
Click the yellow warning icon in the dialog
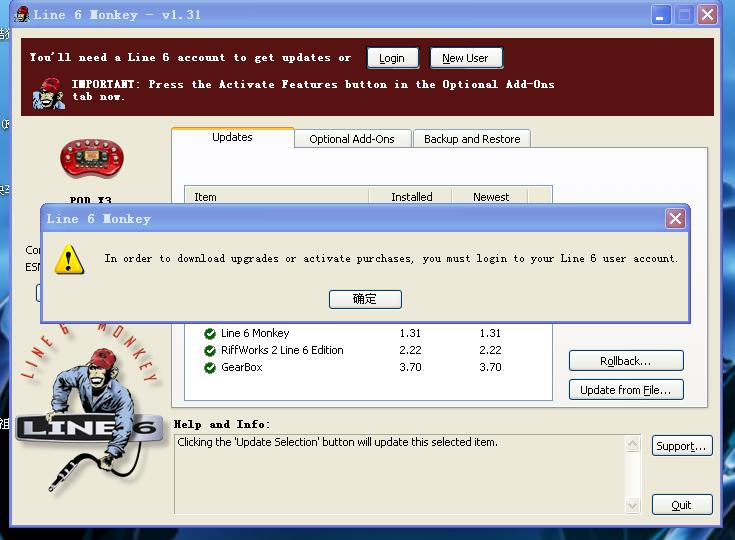coord(69,259)
